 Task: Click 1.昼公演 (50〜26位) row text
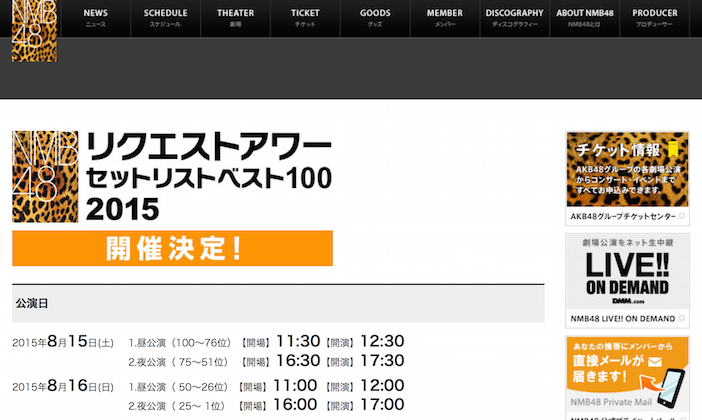click(x=178, y=387)
